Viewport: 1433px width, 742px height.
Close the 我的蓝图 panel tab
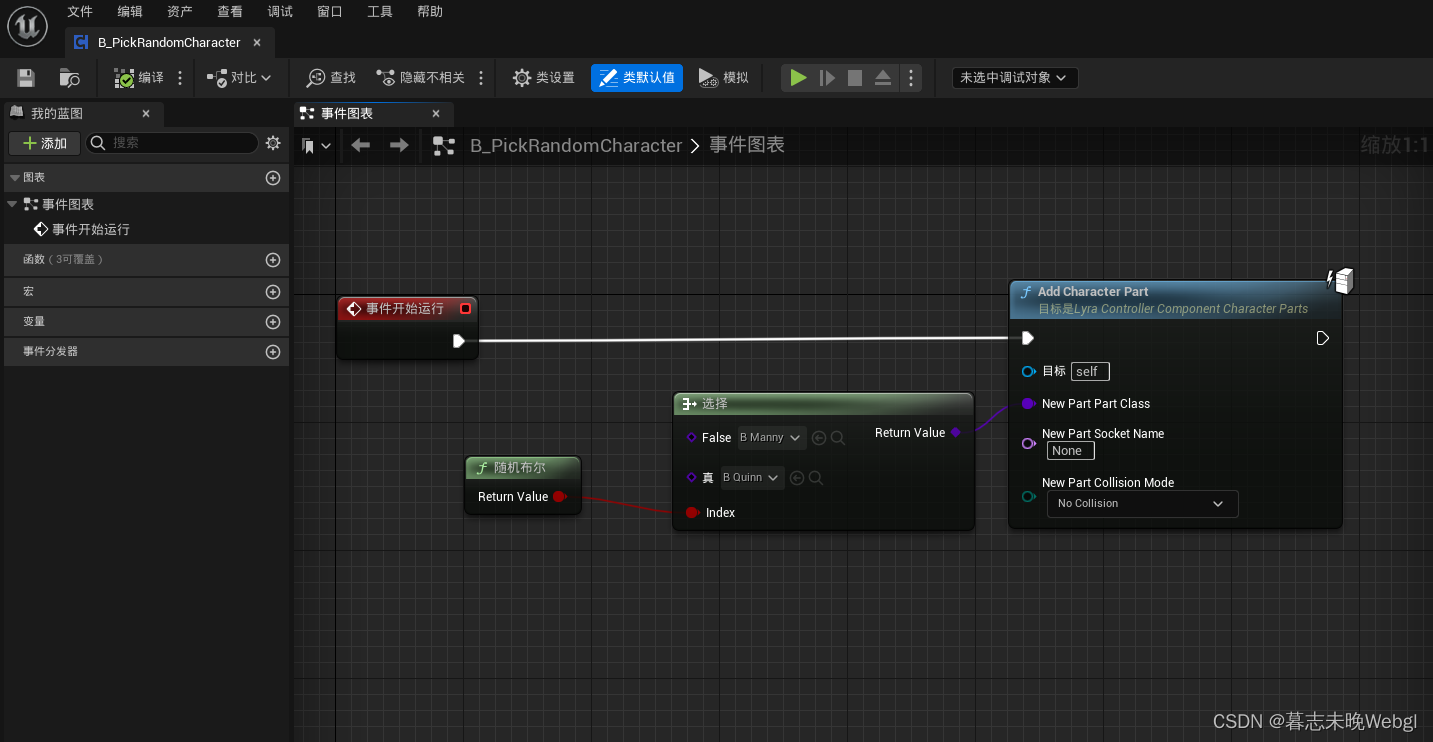click(146, 114)
